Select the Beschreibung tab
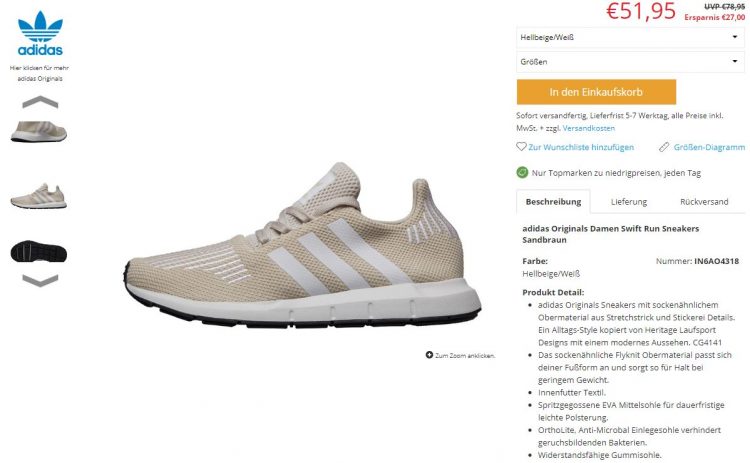The height and width of the screenshot is (463, 750). [x=553, y=202]
